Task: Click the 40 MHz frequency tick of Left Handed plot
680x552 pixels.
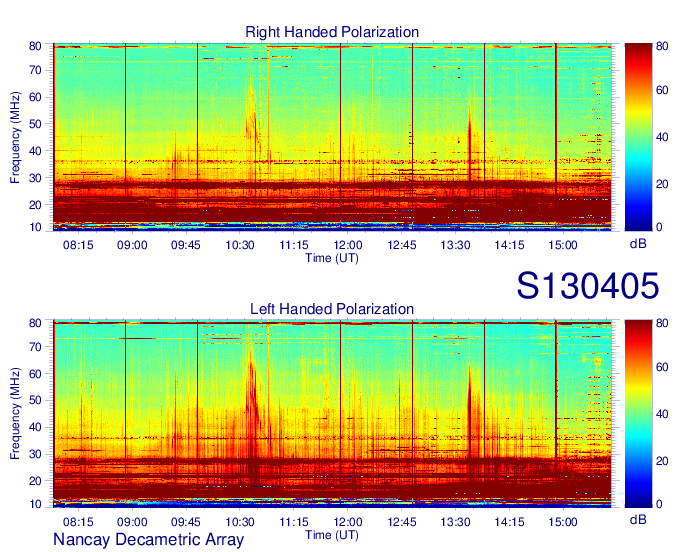Action: coord(35,428)
